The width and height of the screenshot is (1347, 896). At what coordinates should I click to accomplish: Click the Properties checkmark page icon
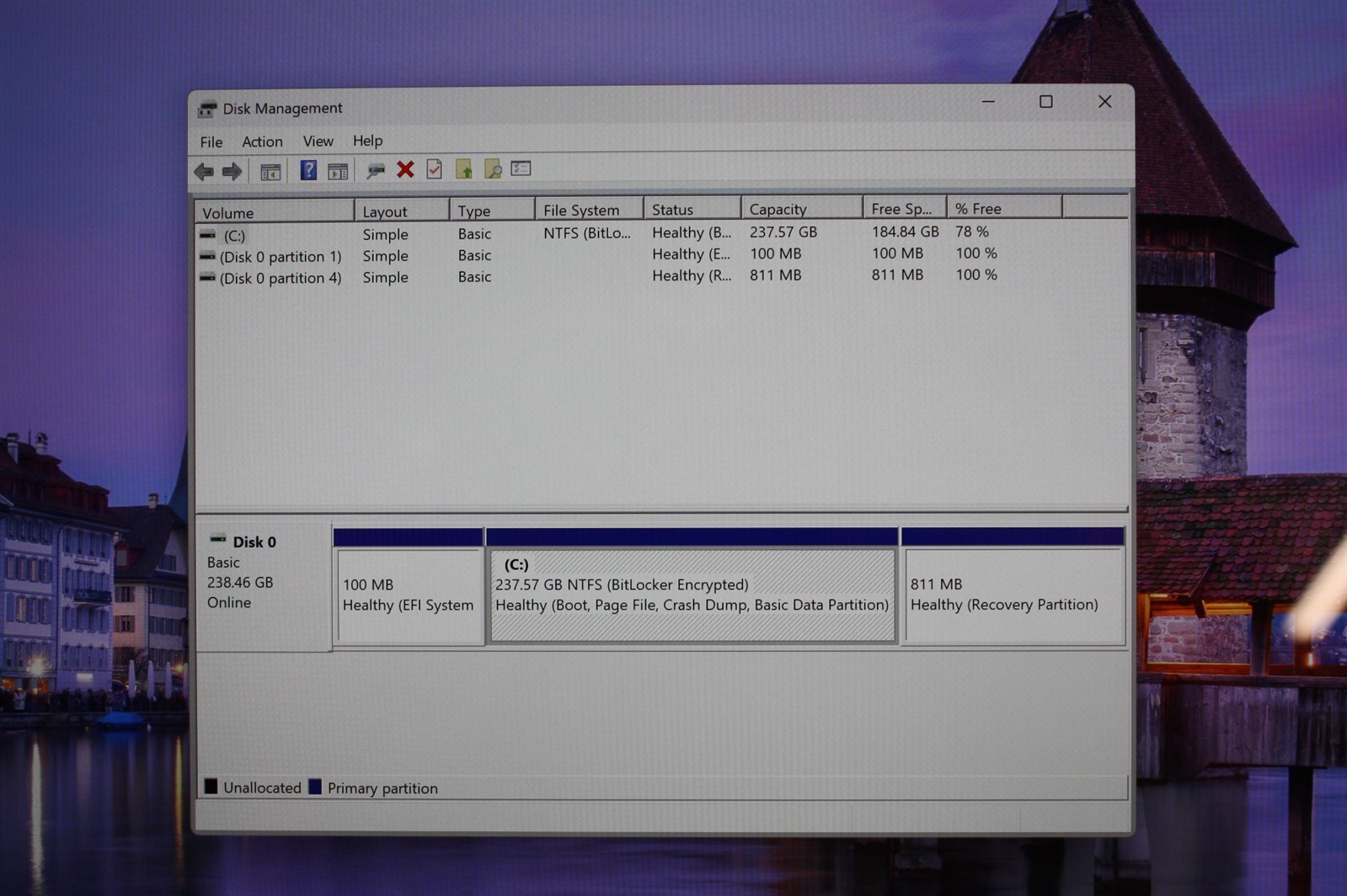[435, 169]
